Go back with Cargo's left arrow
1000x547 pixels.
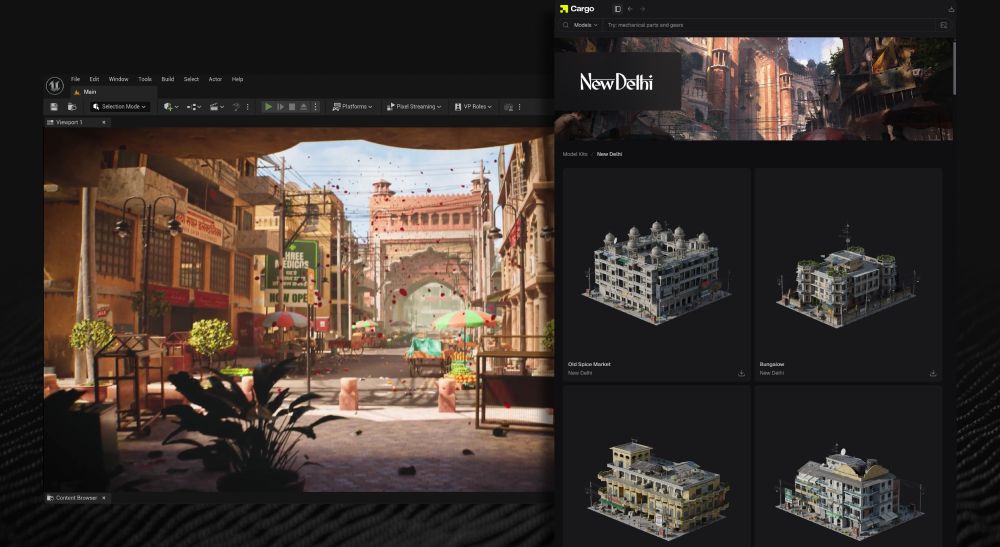coord(630,9)
